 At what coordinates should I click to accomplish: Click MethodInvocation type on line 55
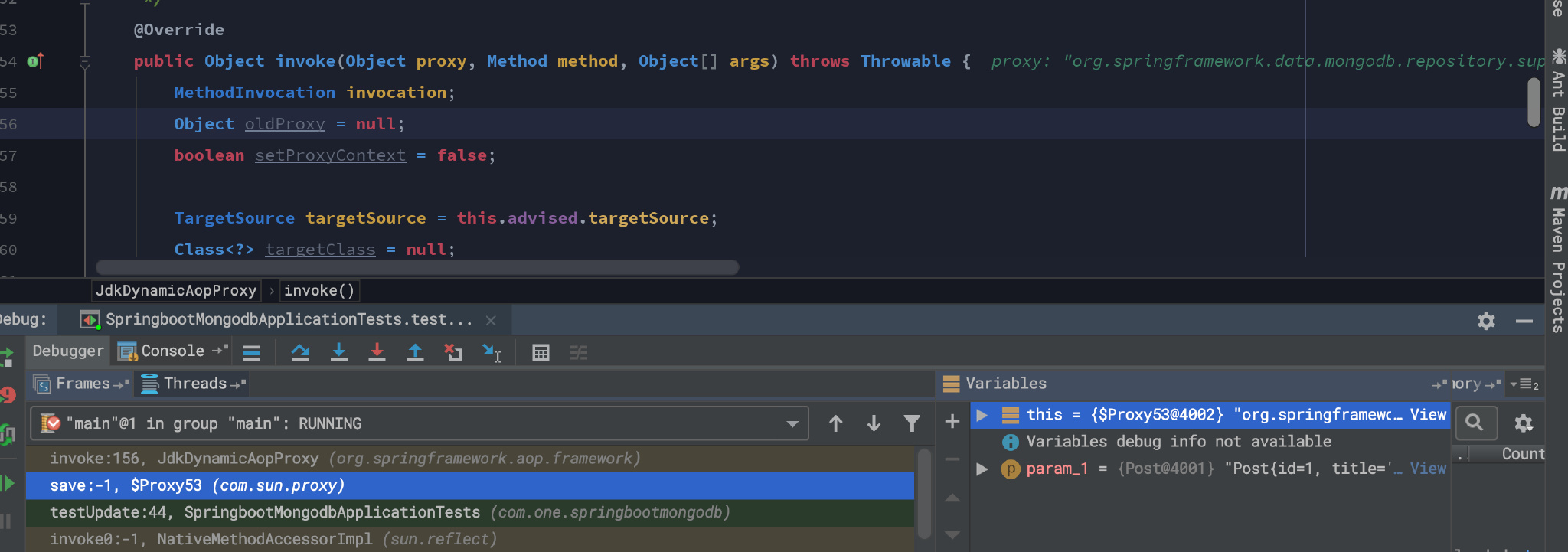254,93
